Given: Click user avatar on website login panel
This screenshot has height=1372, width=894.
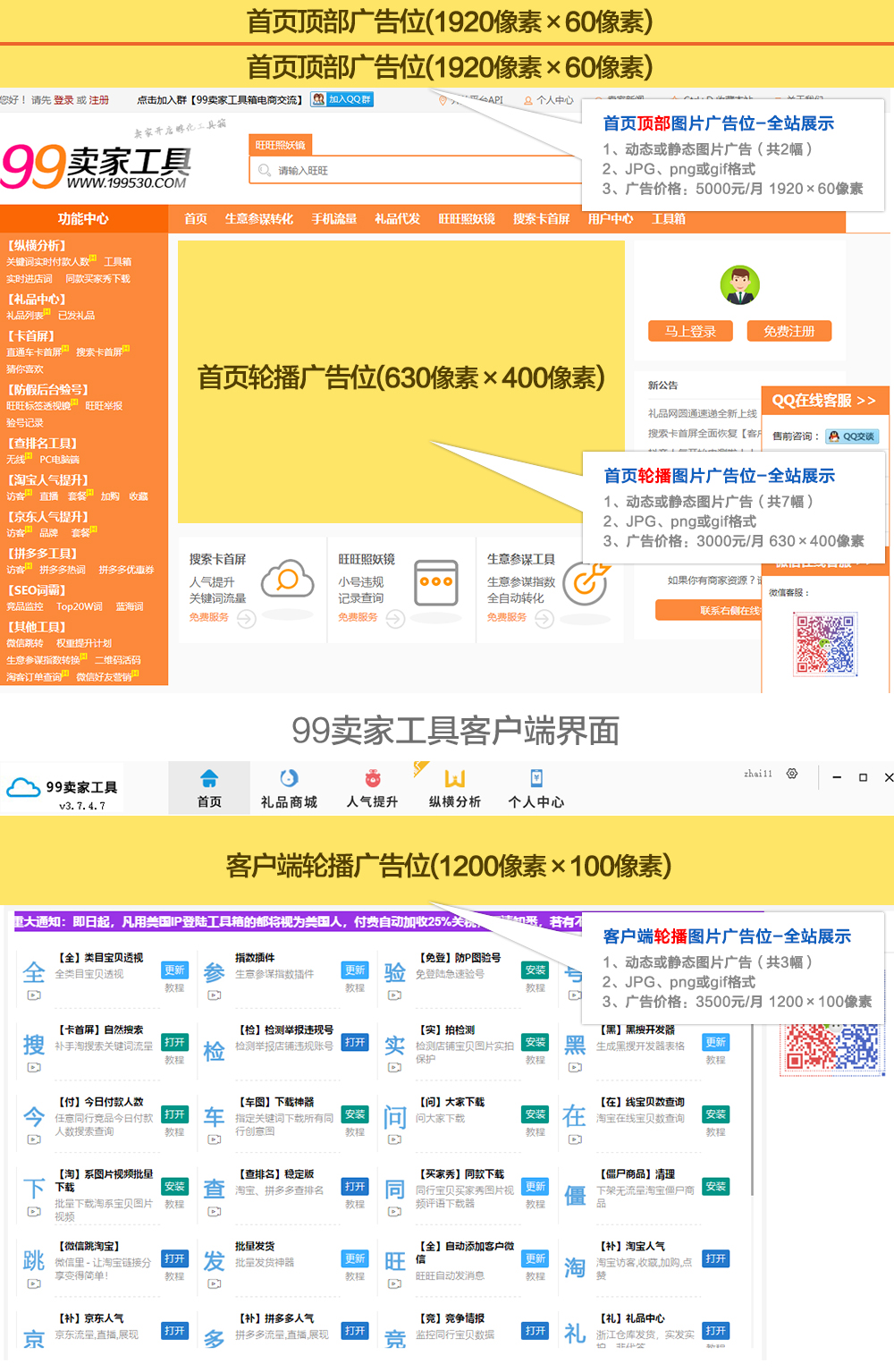Looking at the screenshot, I should tap(740, 285).
